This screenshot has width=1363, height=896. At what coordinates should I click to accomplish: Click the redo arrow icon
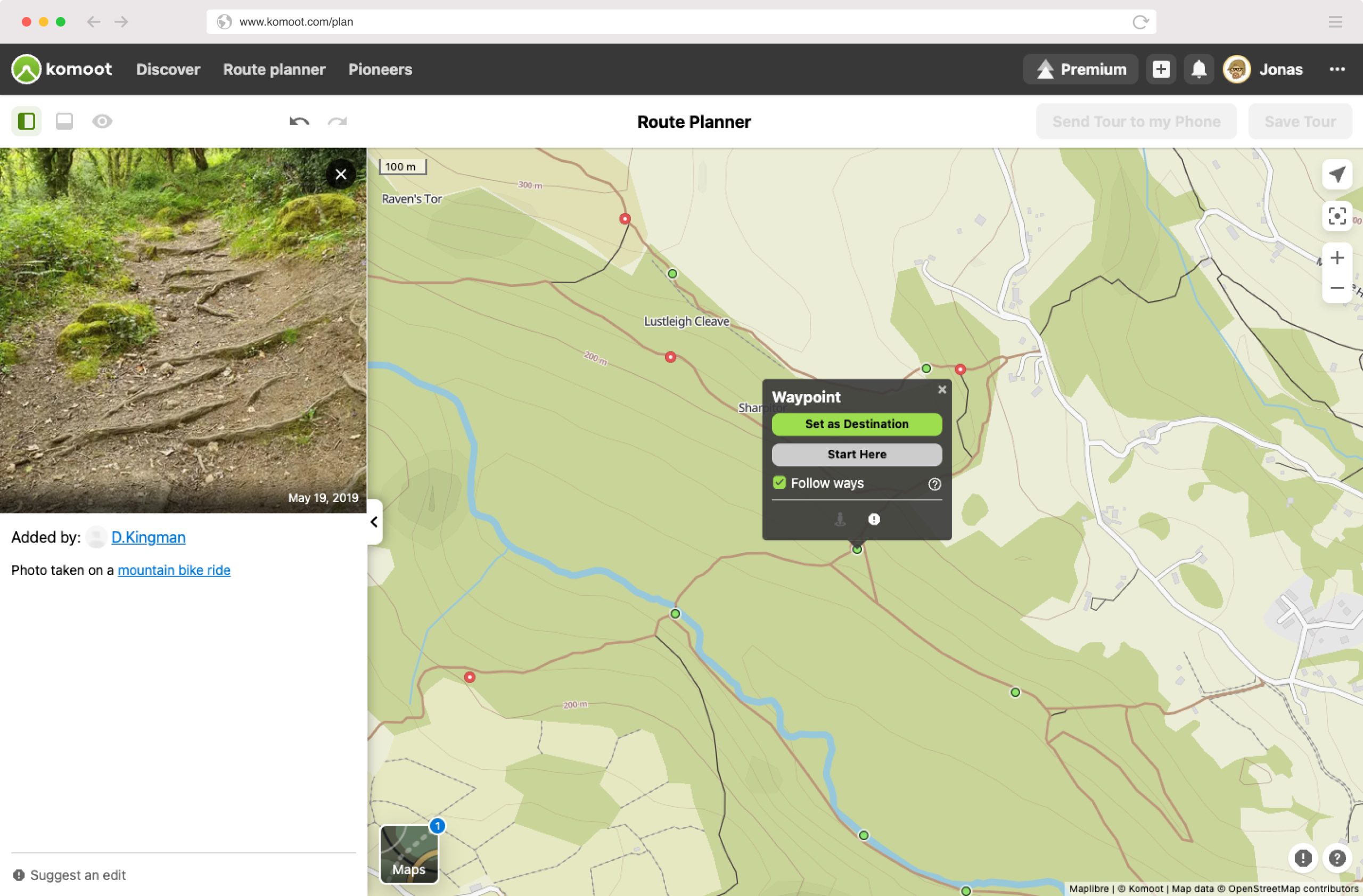pos(338,121)
